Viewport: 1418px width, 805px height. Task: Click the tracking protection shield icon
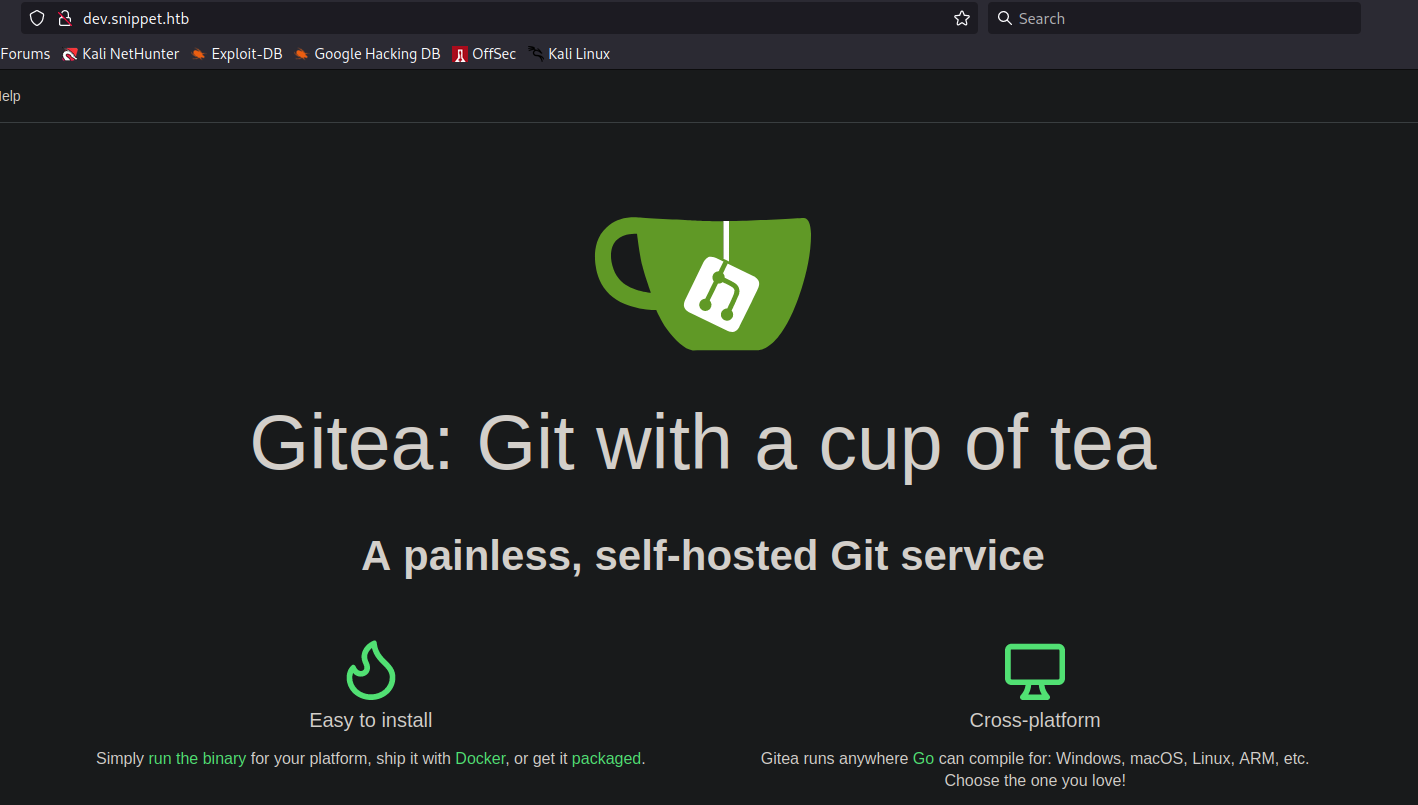click(37, 18)
